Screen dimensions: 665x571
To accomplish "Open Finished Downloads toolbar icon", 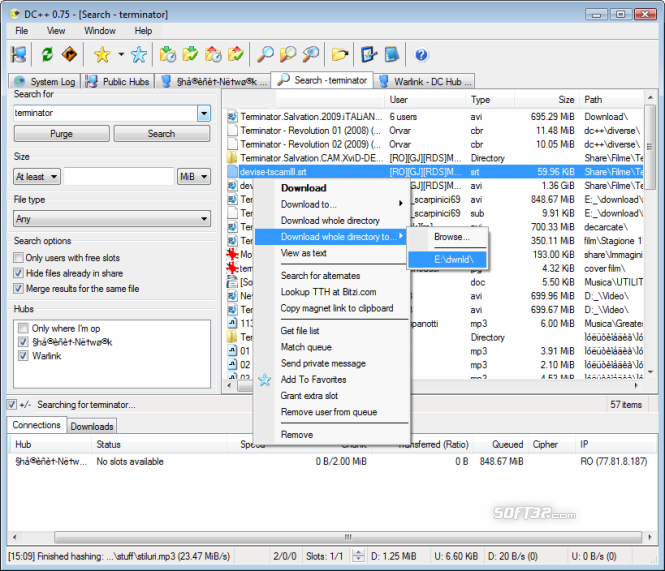I will coord(190,55).
